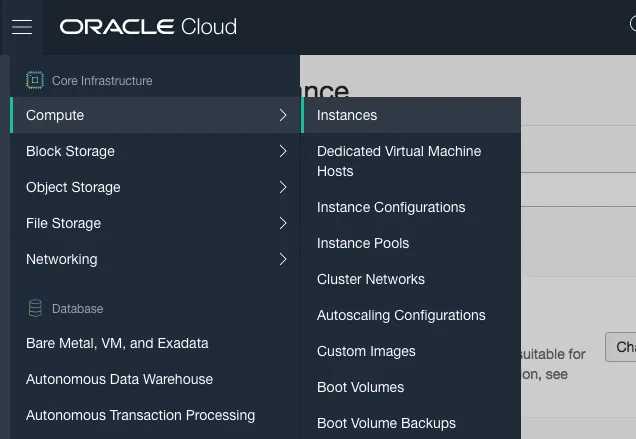Select Autoscaling Configurations
636x439 pixels.
click(401, 315)
